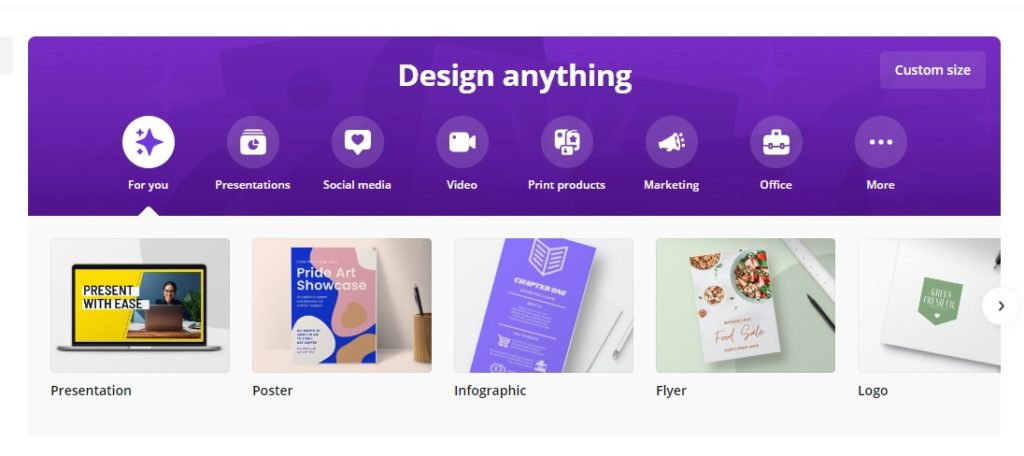Image resolution: width=1024 pixels, height=456 pixels.
Task: Click the Infographic label text
Action: click(x=490, y=391)
